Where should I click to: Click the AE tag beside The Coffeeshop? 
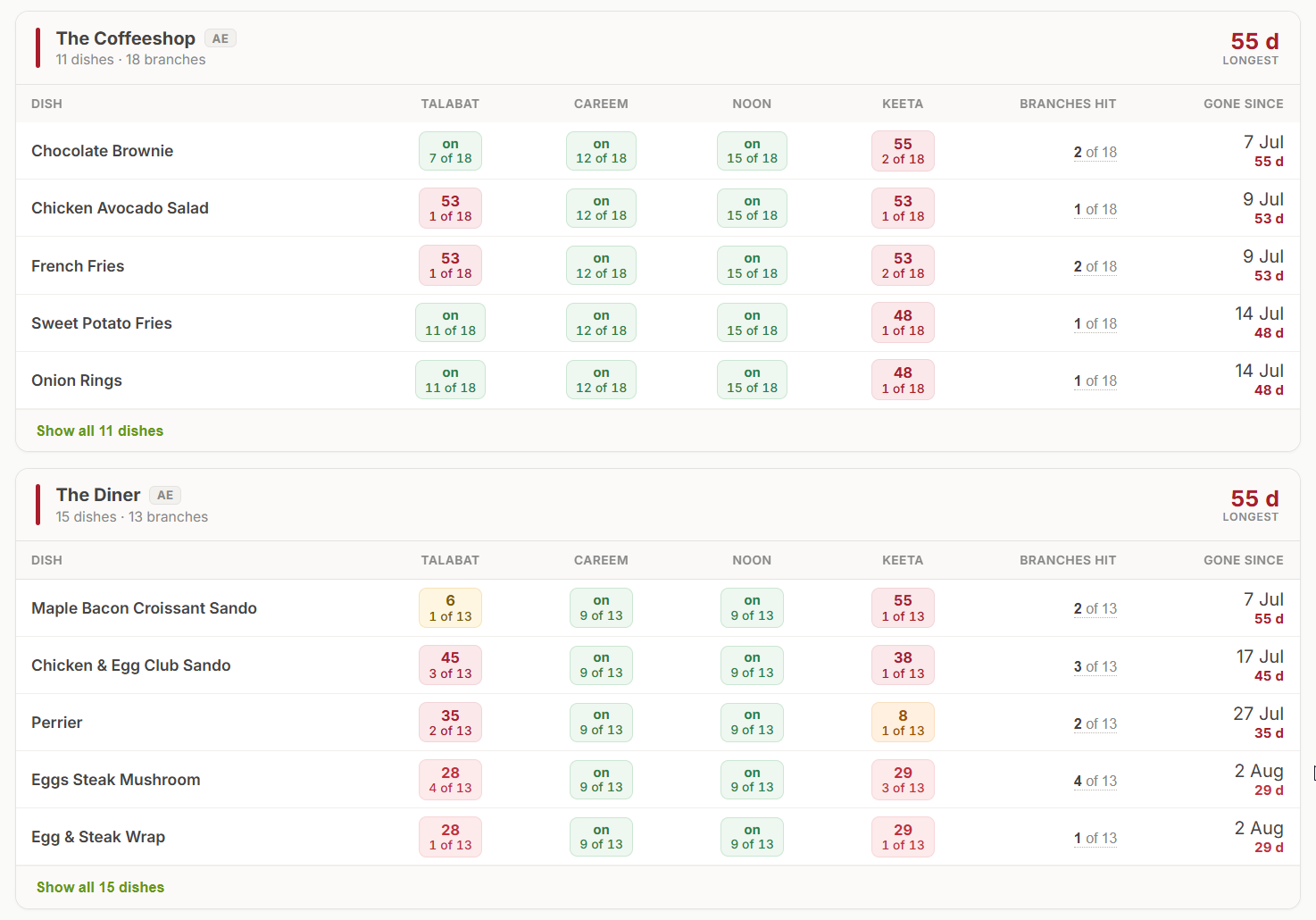coord(221,38)
